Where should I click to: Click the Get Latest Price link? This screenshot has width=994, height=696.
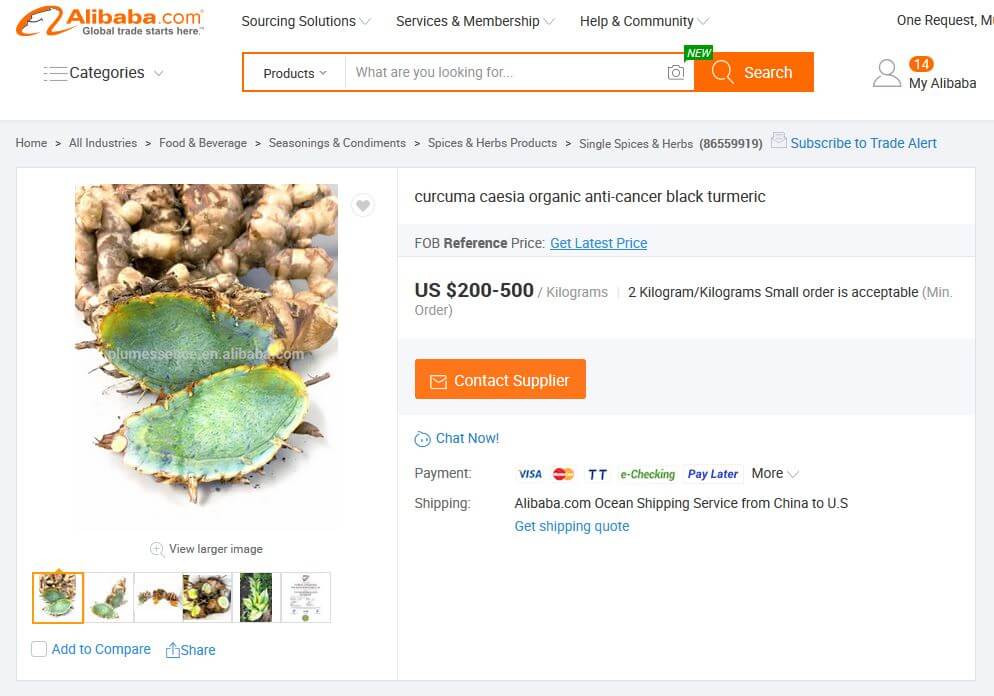pyautogui.click(x=598, y=243)
